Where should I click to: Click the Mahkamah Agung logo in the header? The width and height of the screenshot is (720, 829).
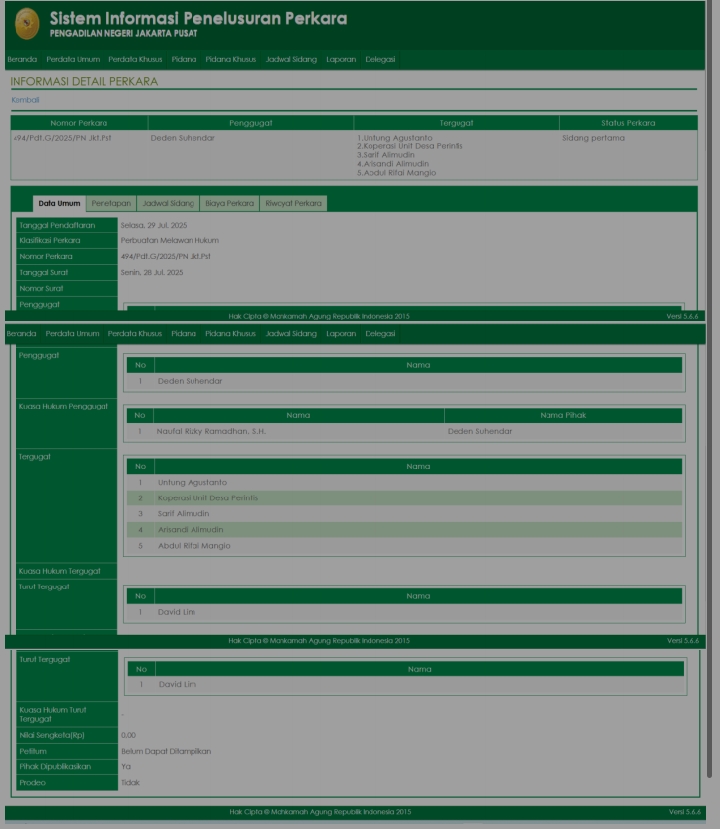click(27, 24)
